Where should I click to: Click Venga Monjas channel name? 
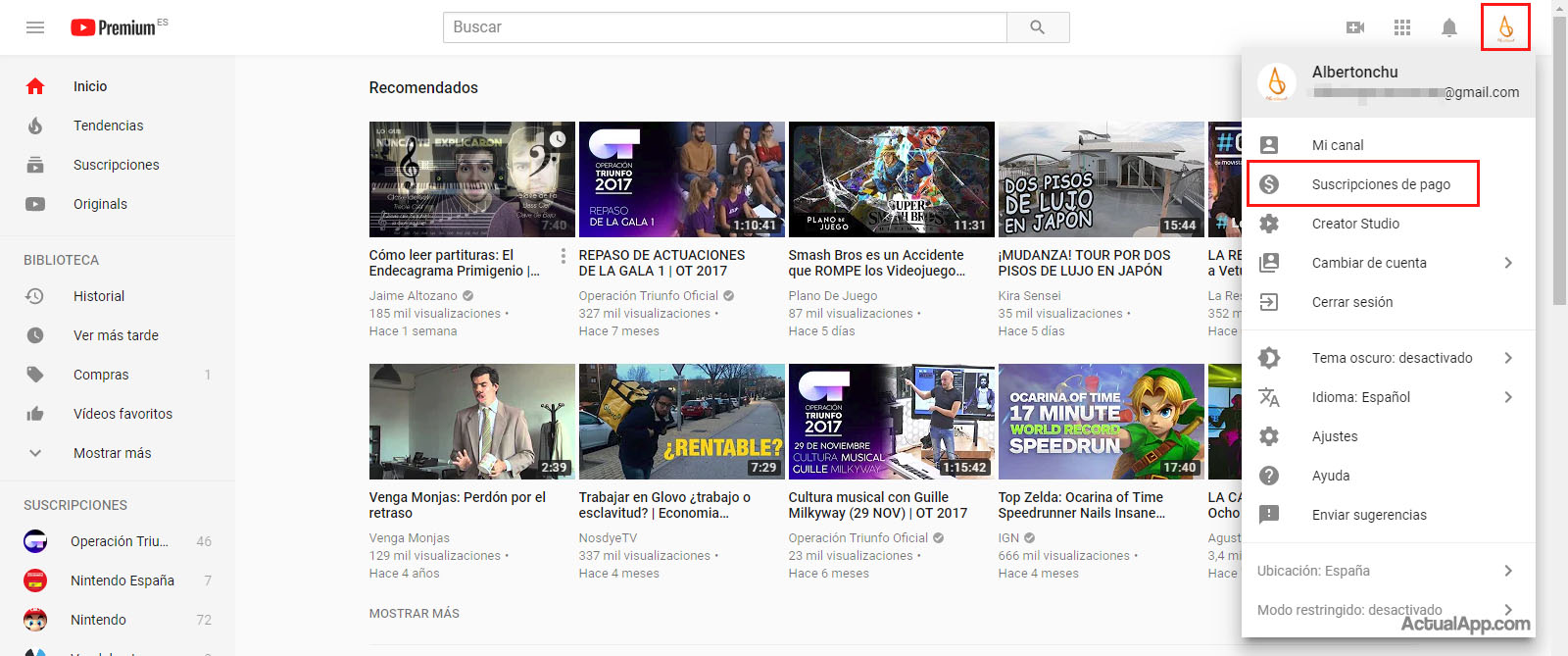pos(410,538)
